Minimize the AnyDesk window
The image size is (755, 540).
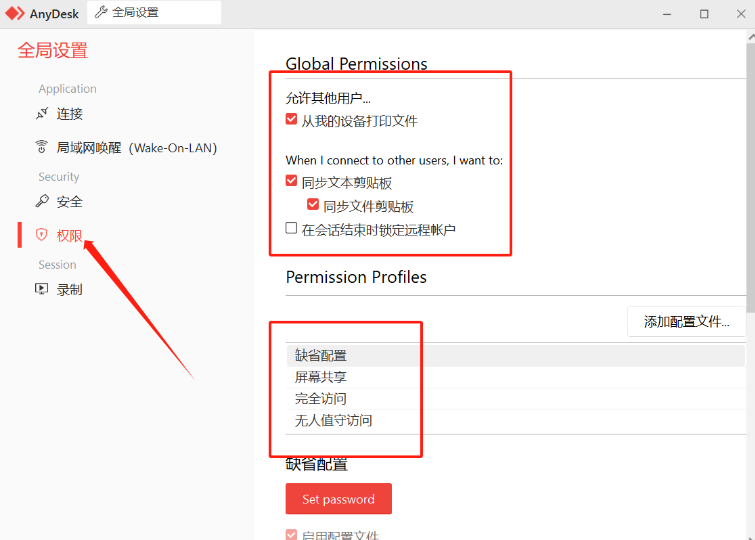(667, 14)
